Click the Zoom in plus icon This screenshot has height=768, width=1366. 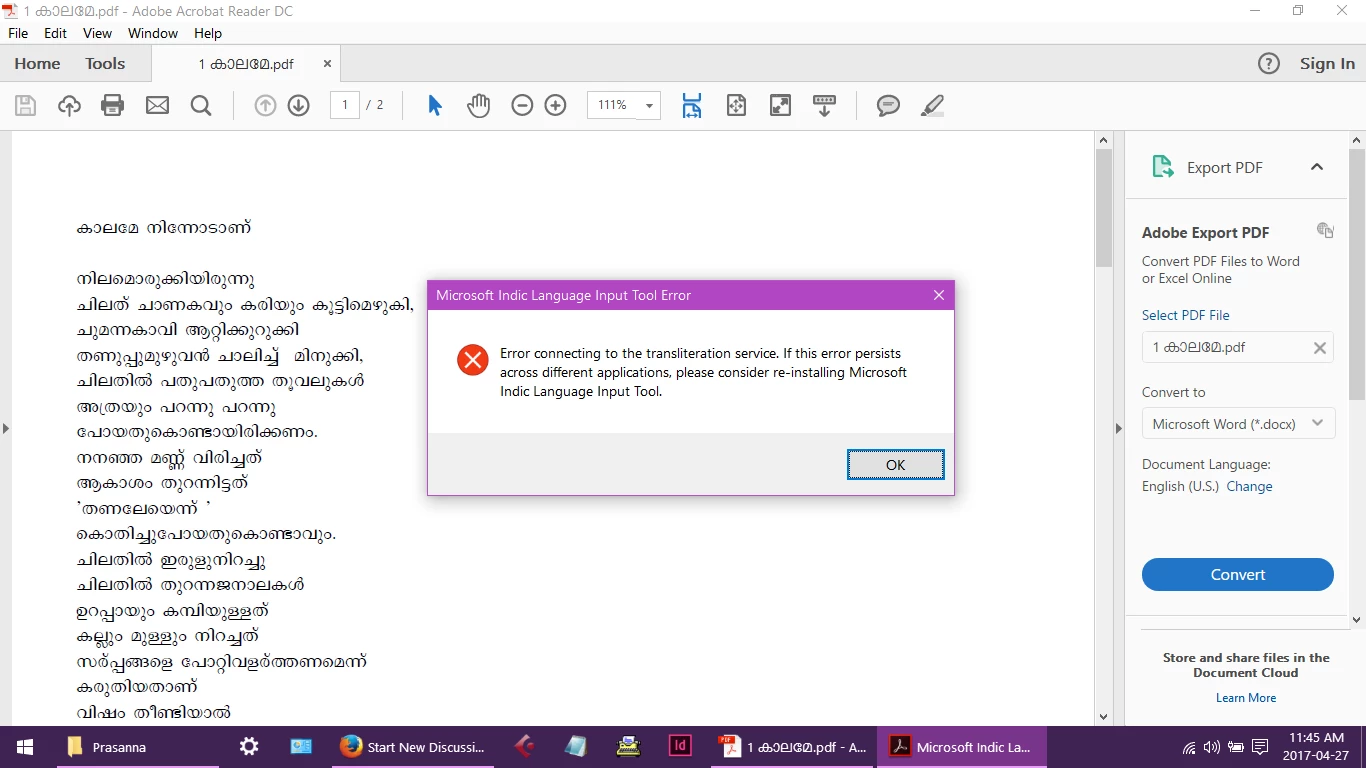pyautogui.click(x=556, y=105)
